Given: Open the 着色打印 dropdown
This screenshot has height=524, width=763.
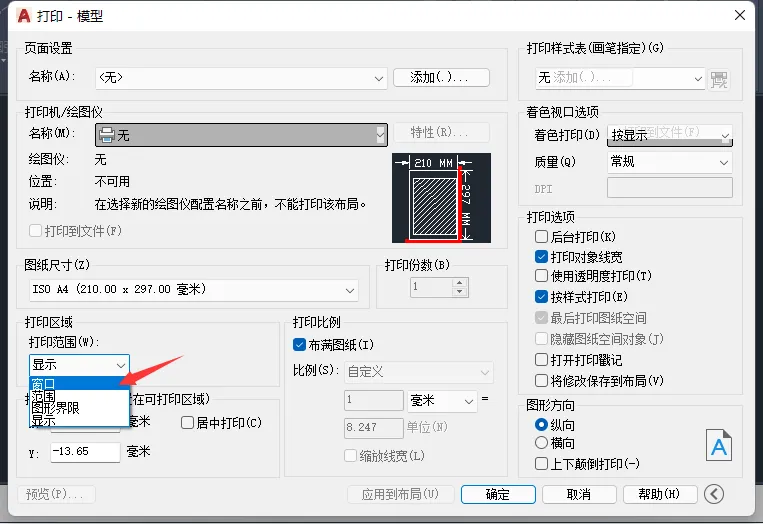Looking at the screenshot, I should pyautogui.click(x=670, y=135).
